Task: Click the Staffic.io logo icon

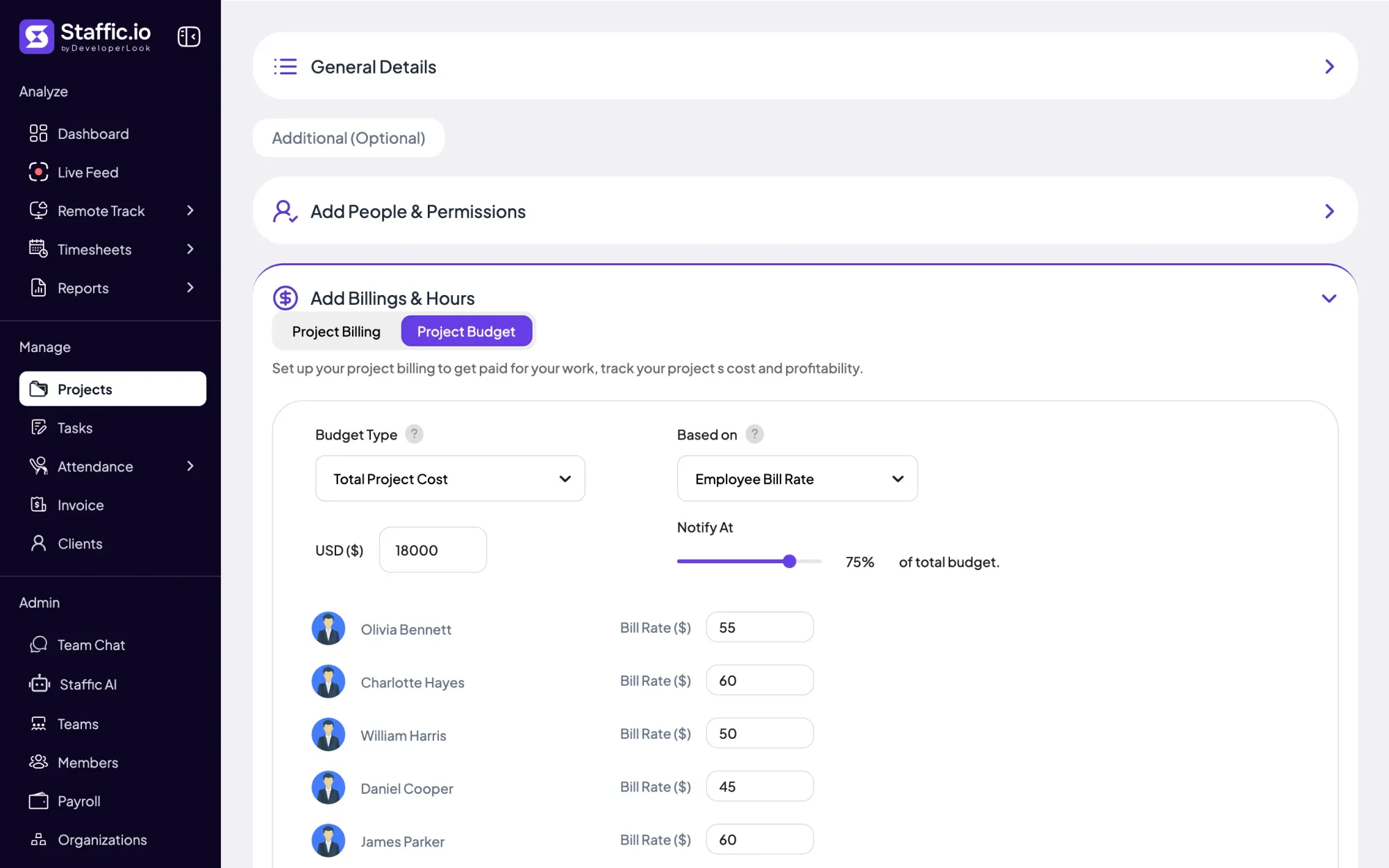Action: point(37,36)
